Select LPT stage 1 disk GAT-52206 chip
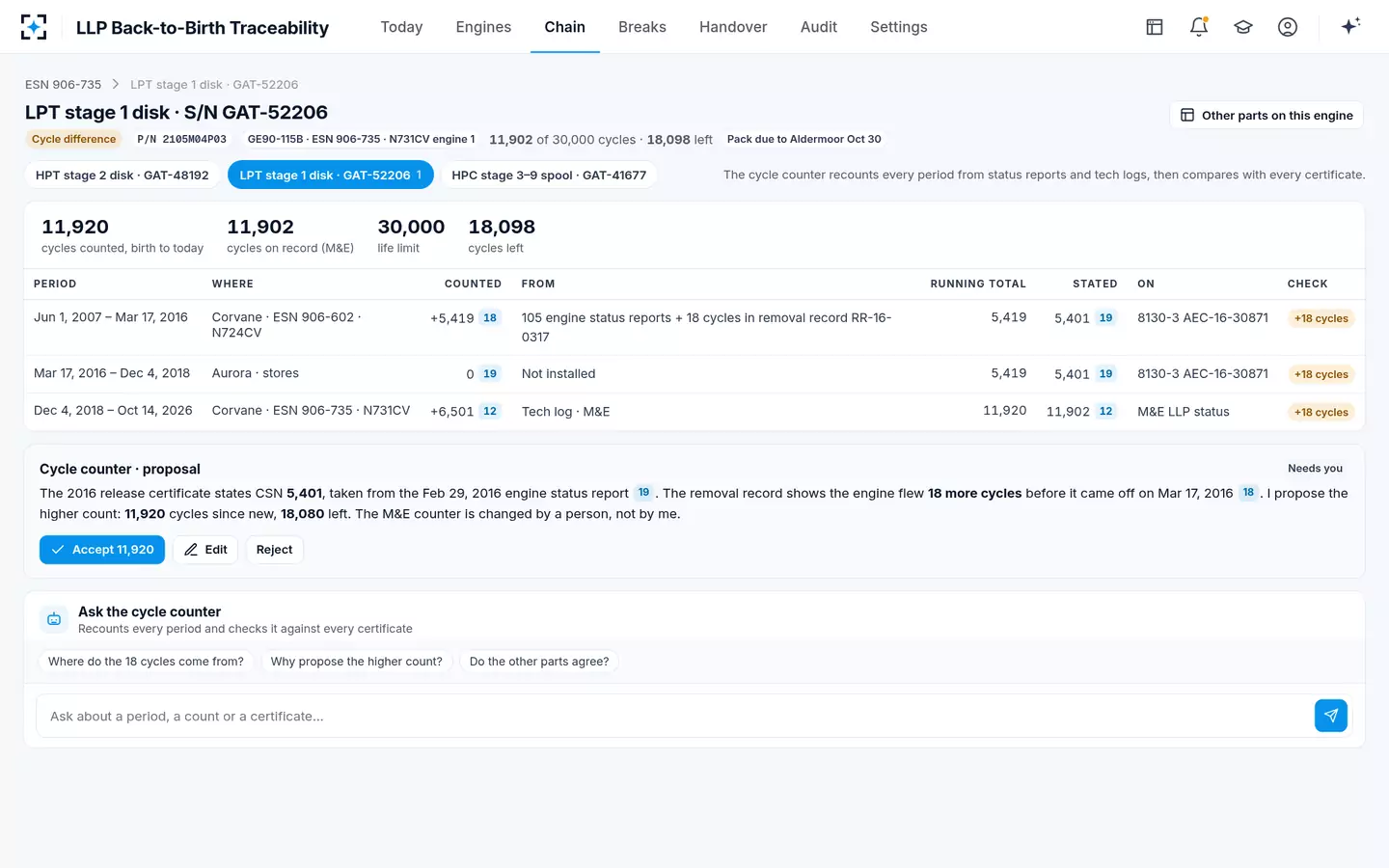Screen dimensions: 1389x868 330,176
